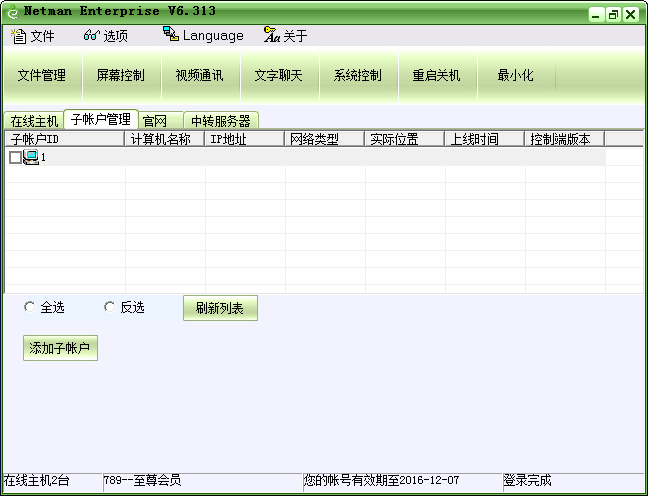Viewport: 648px width, 496px height.
Task: Minimize the Netman Enterprise window
Action: (x=596, y=15)
